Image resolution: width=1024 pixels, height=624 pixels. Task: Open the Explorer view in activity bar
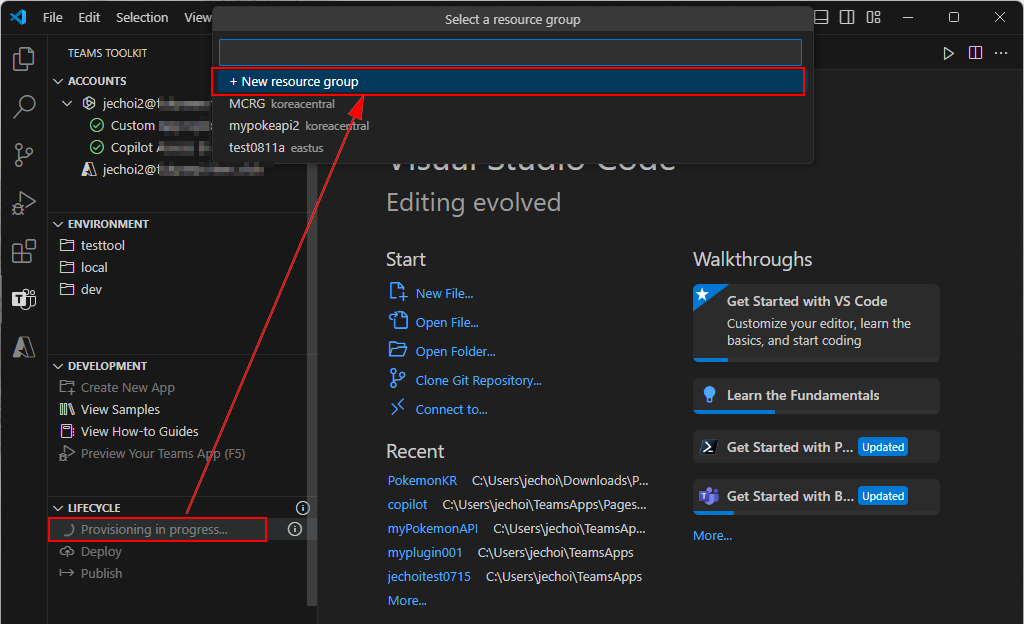tap(24, 59)
